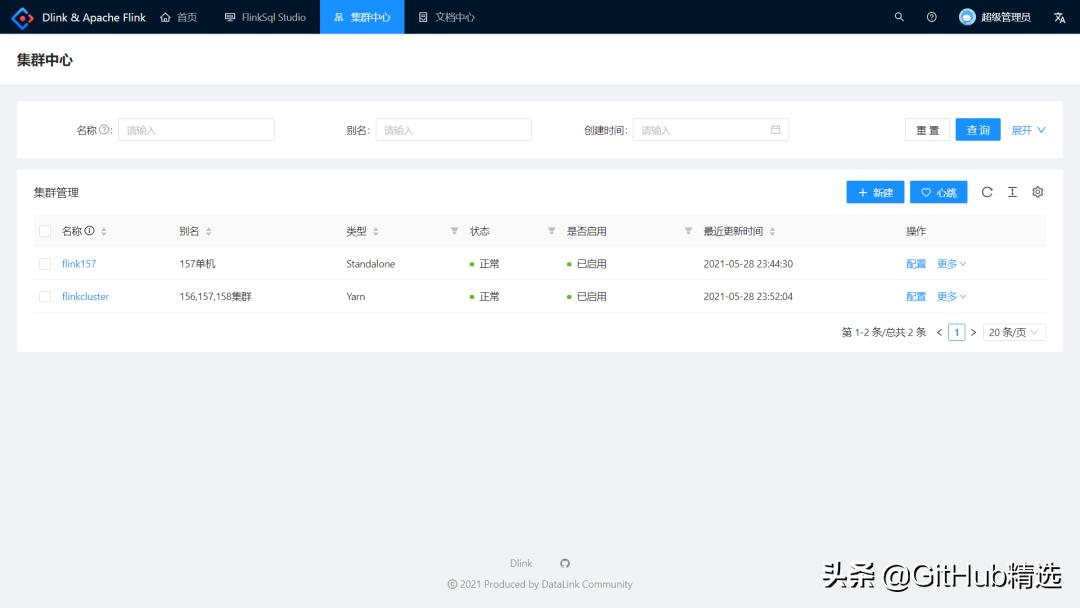This screenshot has height=608, width=1080.
Task: Open the search icon in top bar
Action: (899, 17)
